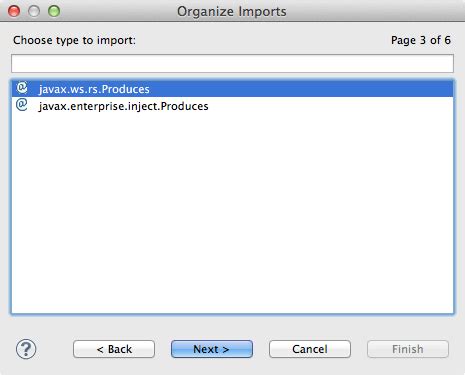
Task: Click the gray footer area below buttons
Action: [232, 367]
